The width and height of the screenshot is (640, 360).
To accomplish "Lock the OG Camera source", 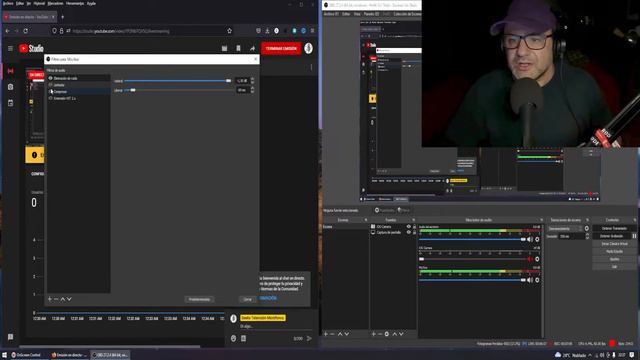I will (x=414, y=227).
